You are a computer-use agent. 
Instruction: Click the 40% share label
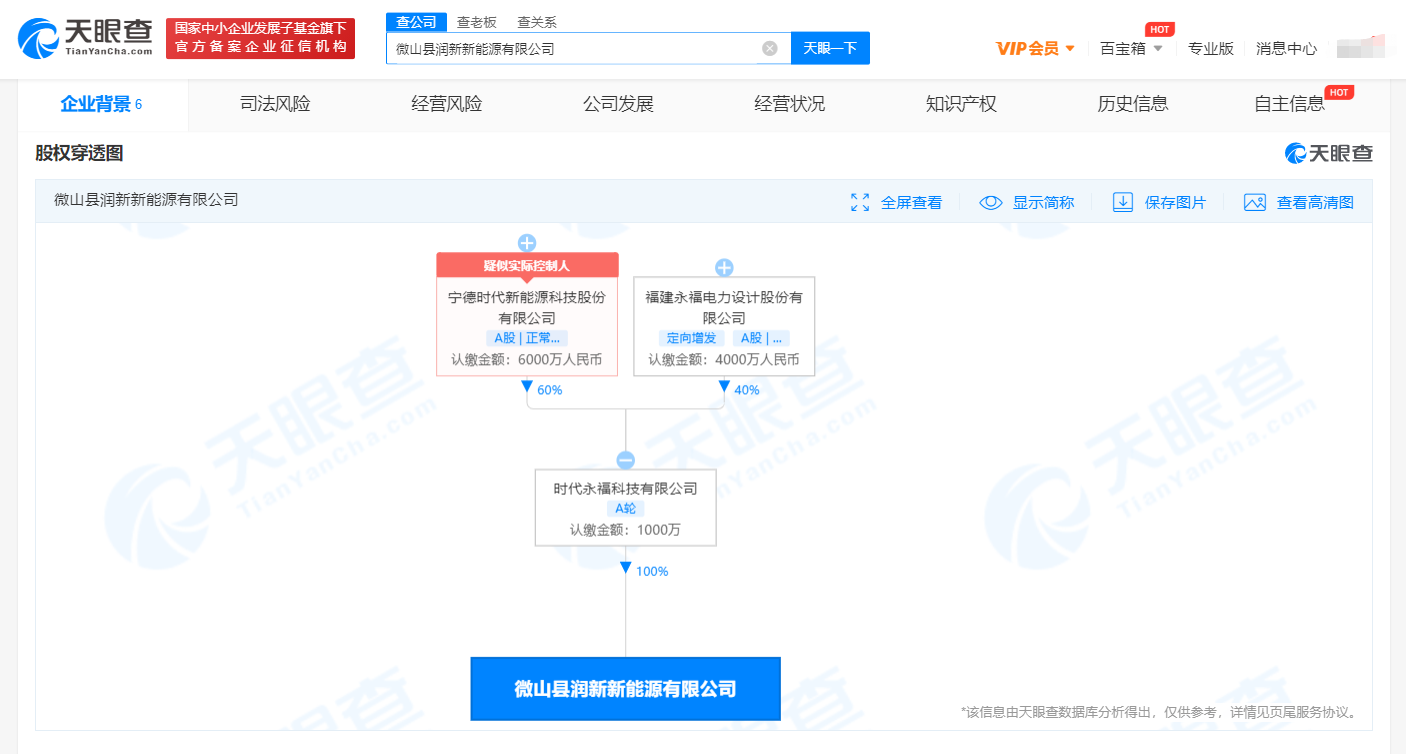[x=746, y=390]
